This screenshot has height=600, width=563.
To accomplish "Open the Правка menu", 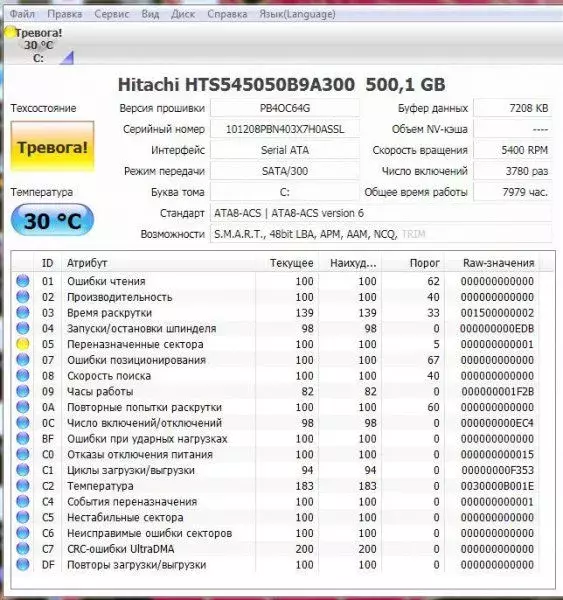I will pyautogui.click(x=64, y=14).
